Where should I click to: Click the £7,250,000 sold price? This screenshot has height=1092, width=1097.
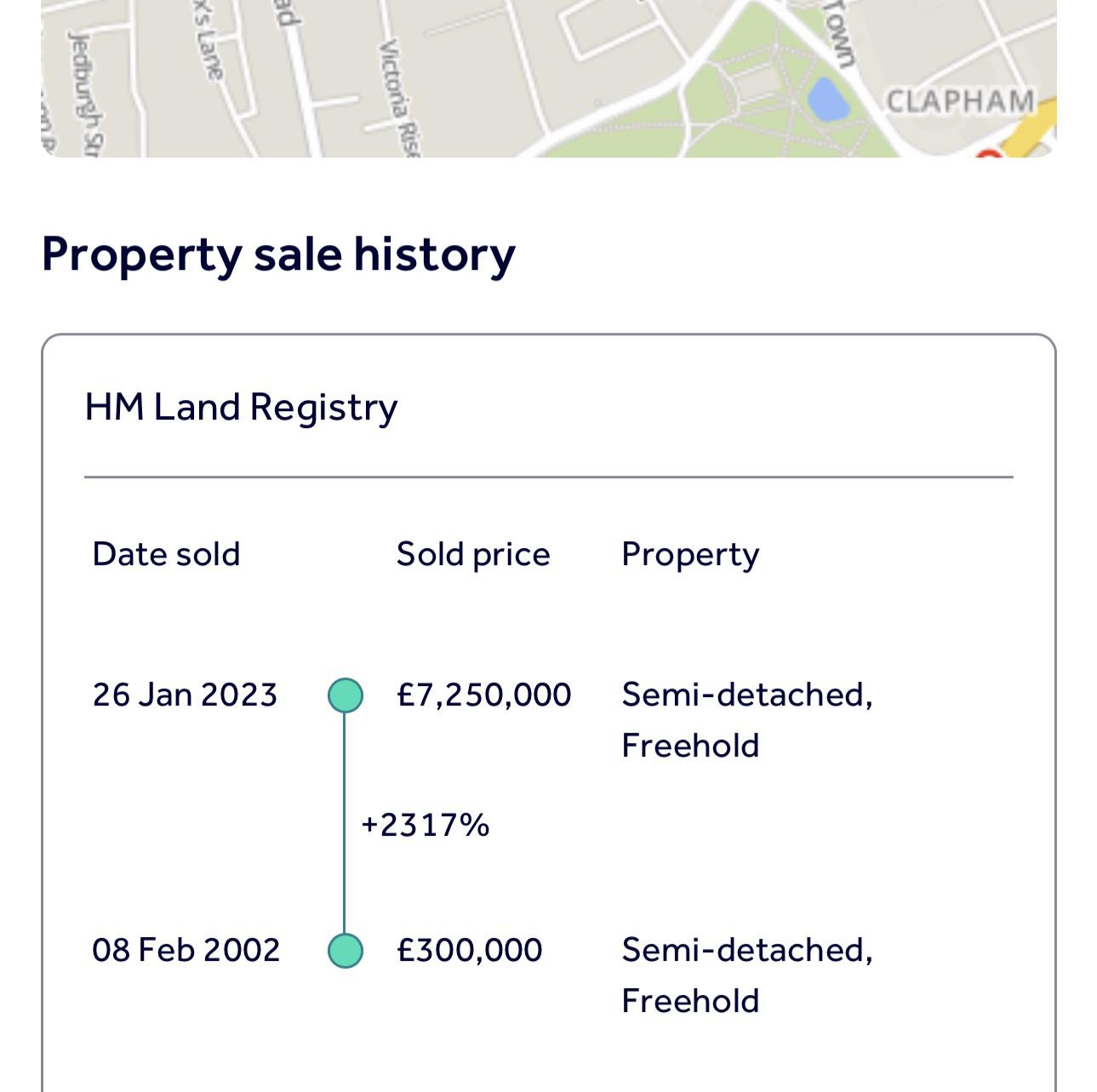pos(483,695)
